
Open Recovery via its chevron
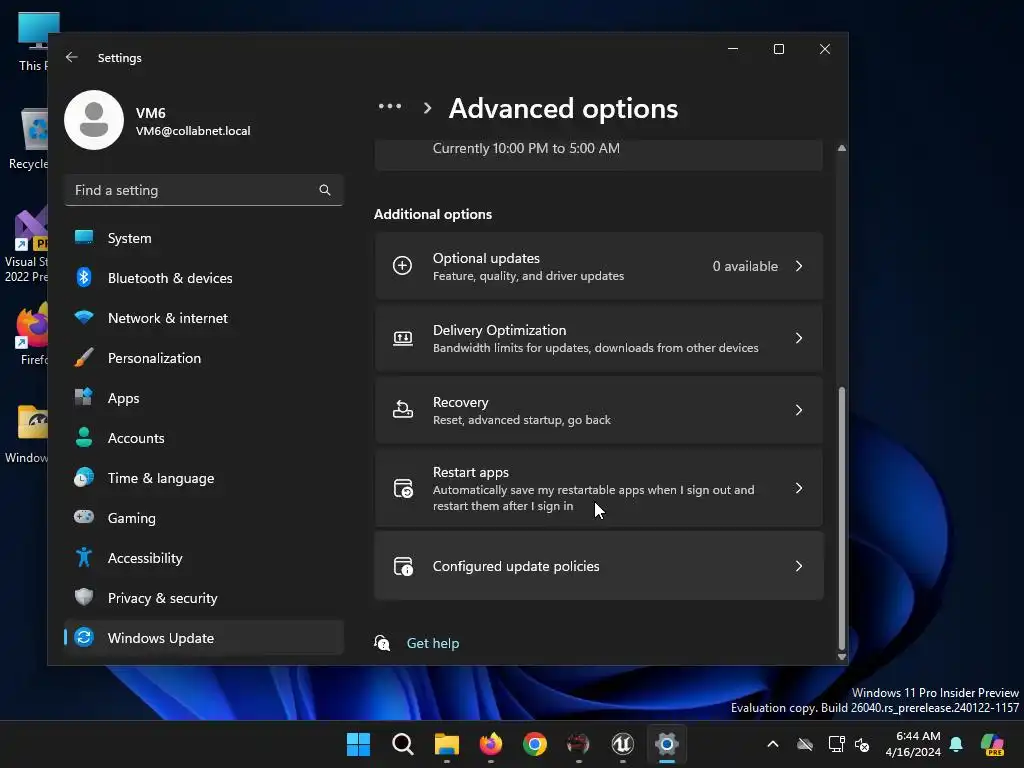tap(799, 409)
